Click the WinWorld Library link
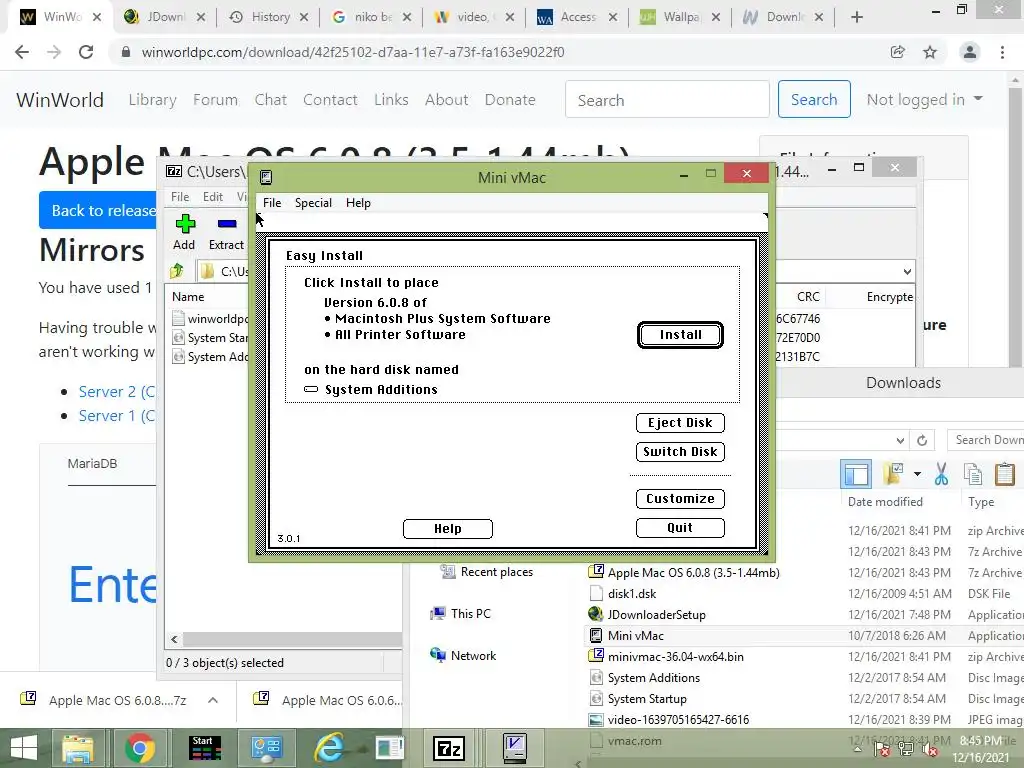The width and height of the screenshot is (1024, 768). tap(152, 100)
